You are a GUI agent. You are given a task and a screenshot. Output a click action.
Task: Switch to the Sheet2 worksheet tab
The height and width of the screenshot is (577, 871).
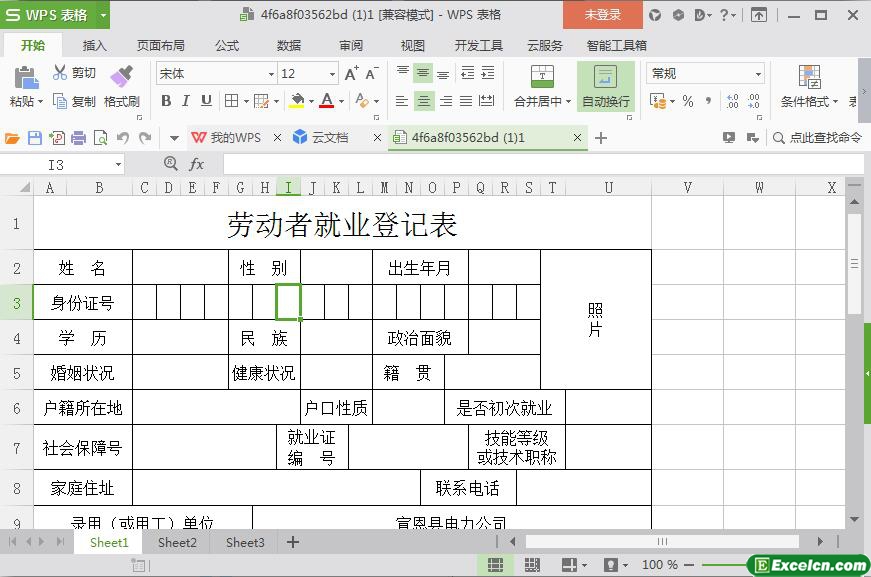(177, 542)
